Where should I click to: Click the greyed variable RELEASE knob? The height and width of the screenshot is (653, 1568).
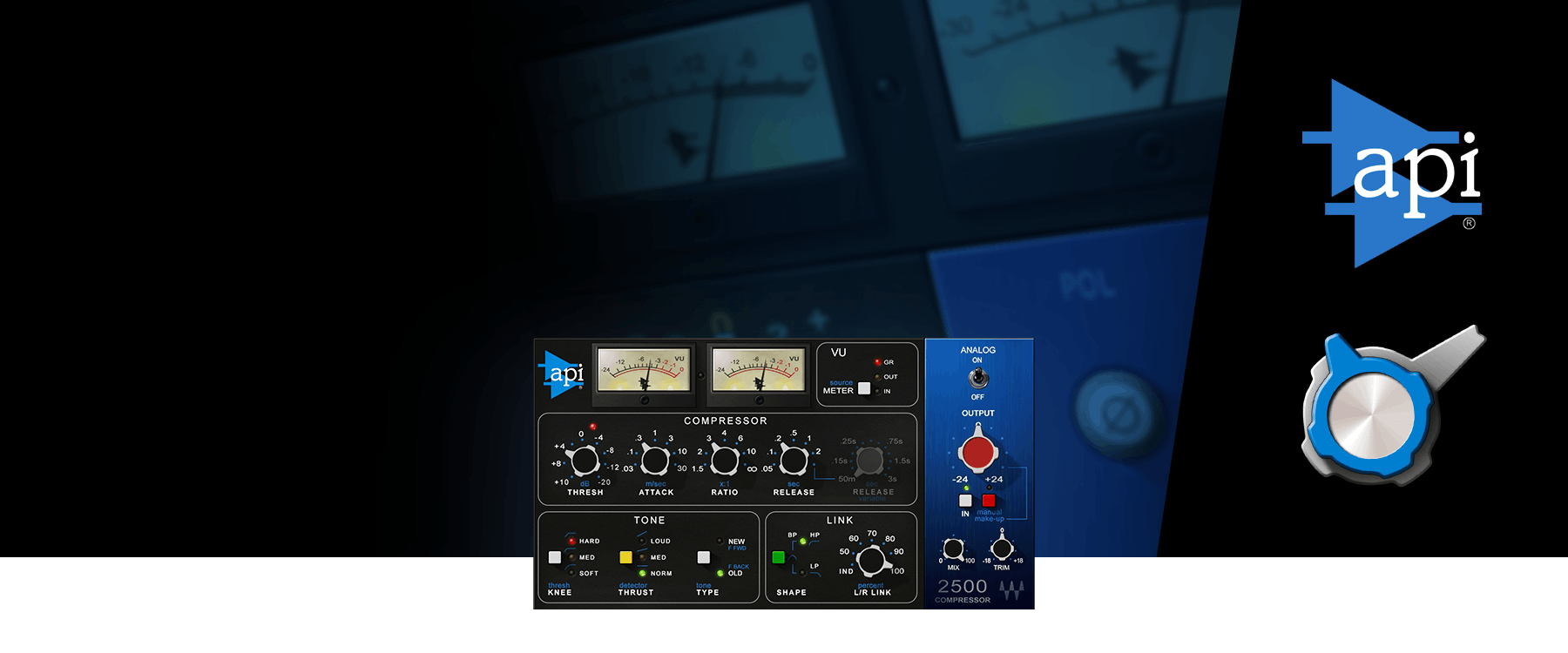coord(869,460)
